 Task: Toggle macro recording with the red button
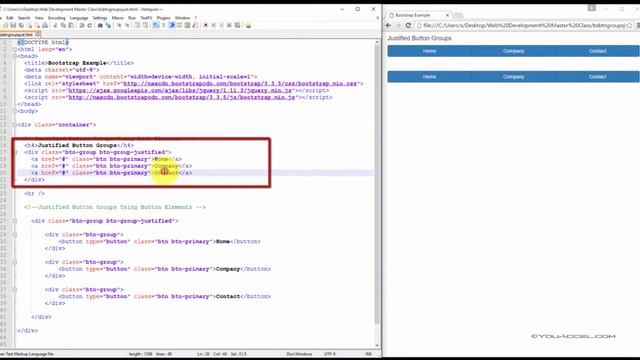click(206, 25)
